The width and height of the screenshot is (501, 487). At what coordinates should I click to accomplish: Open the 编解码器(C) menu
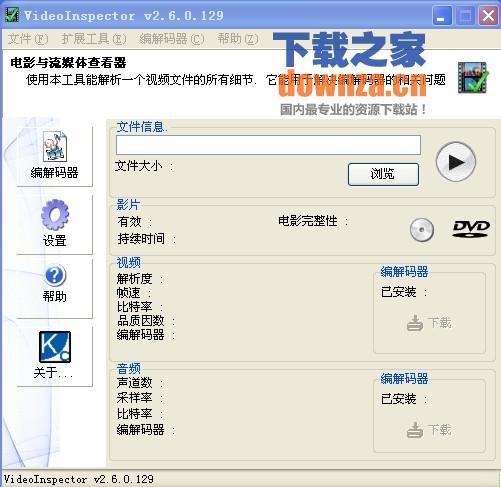point(172,39)
